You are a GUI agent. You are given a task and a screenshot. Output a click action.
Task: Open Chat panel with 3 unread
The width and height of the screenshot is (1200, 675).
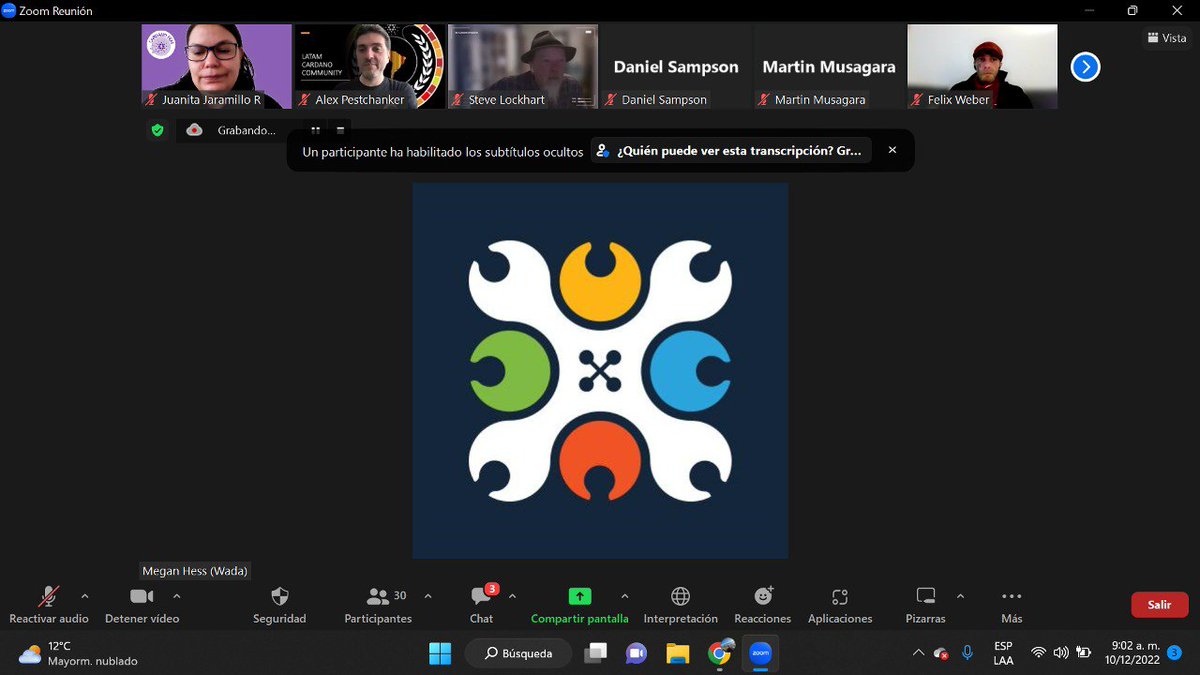pyautogui.click(x=482, y=605)
